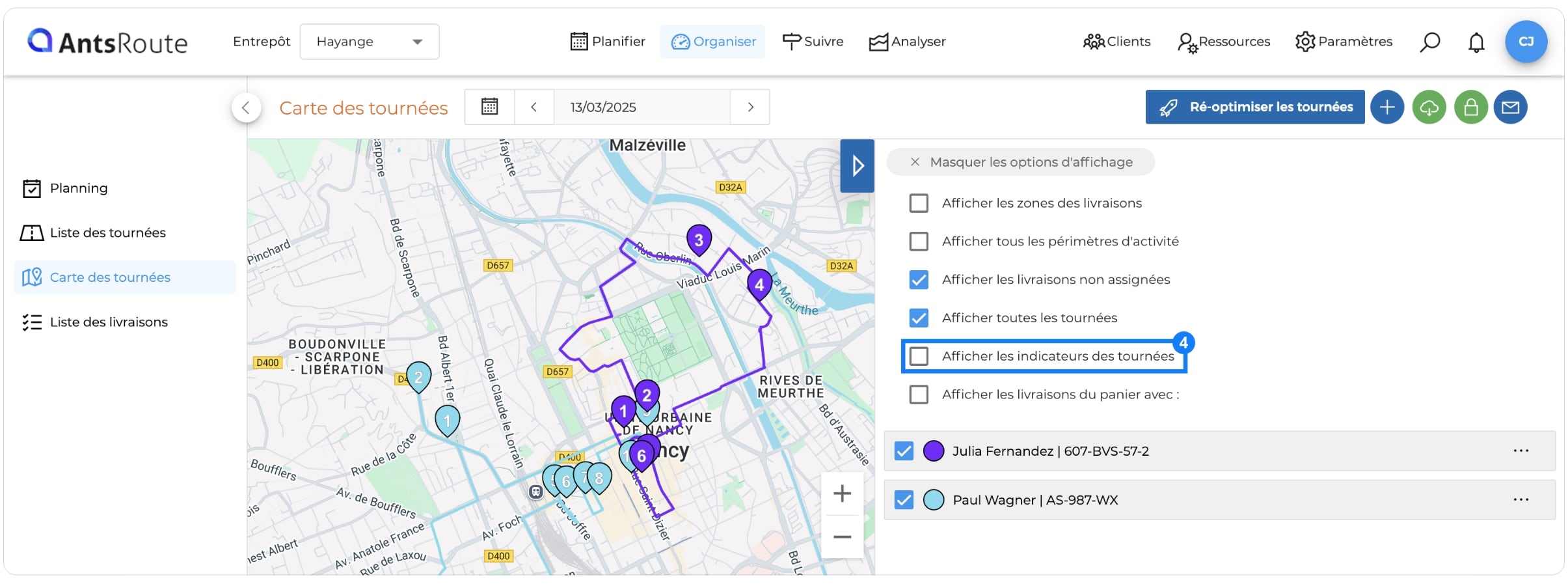Click the green cloud download button
Viewport: 1568px width, 584px height.
coord(1429,107)
